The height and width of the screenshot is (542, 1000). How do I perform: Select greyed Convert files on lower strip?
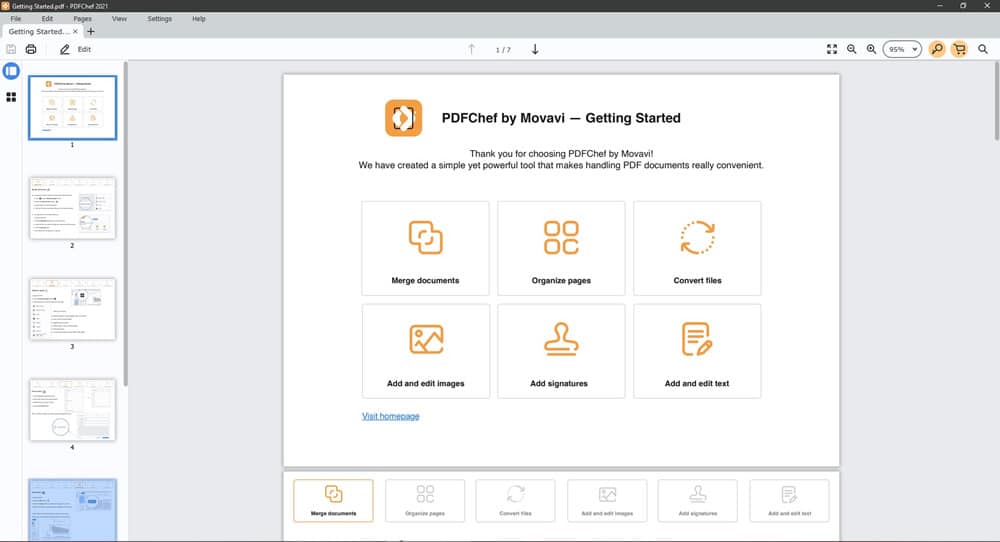[515, 501]
